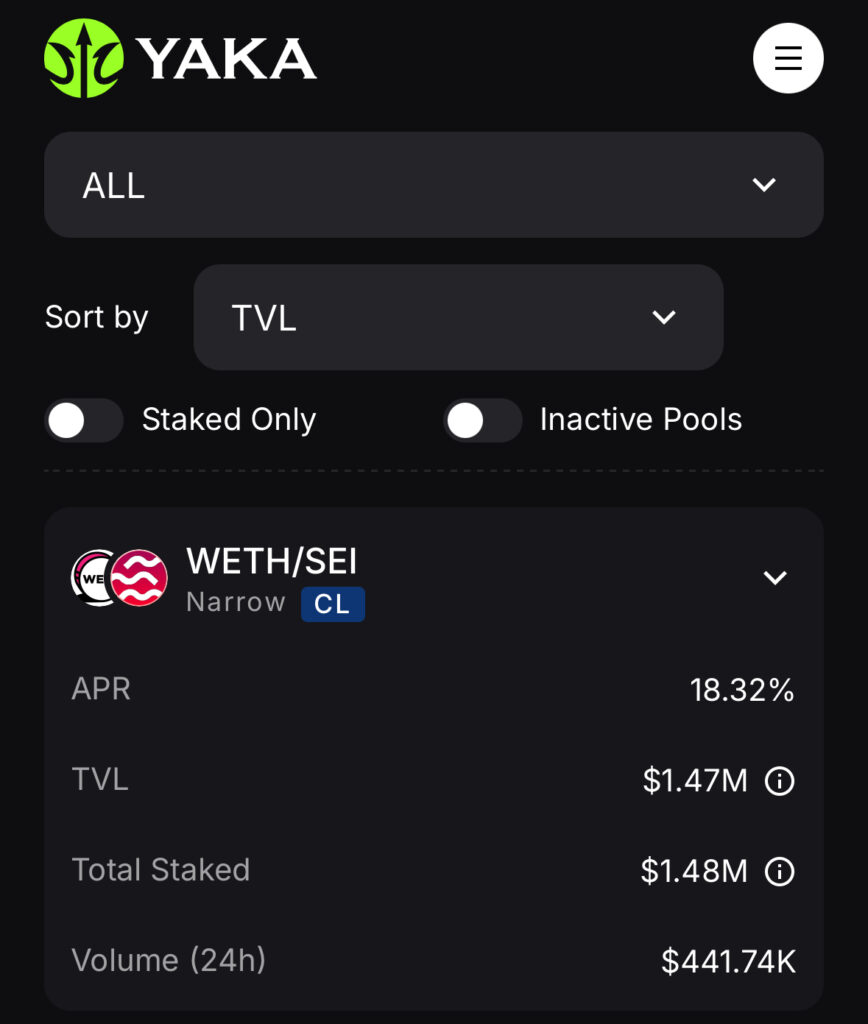Select the WETH/SEI pool title
Viewport: 868px width, 1024px height.
[272, 561]
